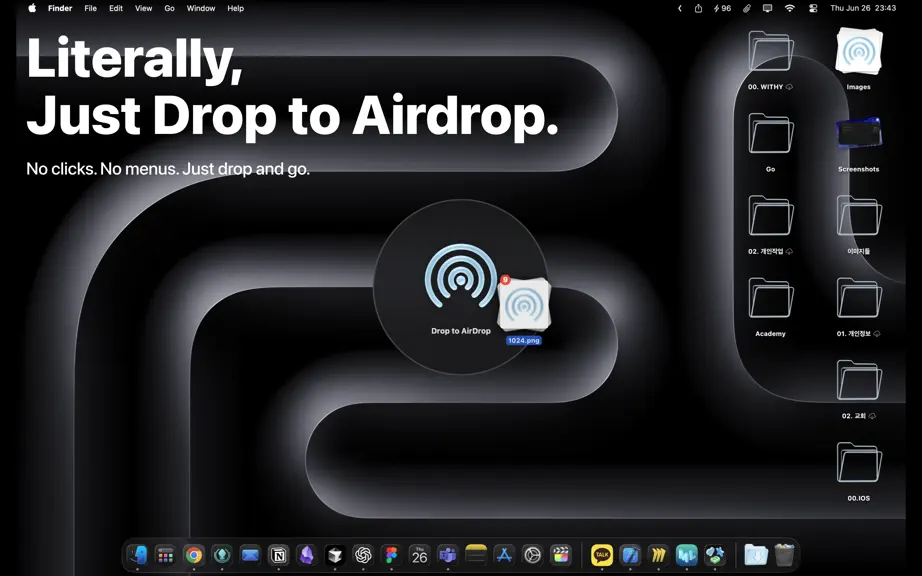
Task: Select the Academy folder on desktop
Action: pyautogui.click(x=770, y=306)
